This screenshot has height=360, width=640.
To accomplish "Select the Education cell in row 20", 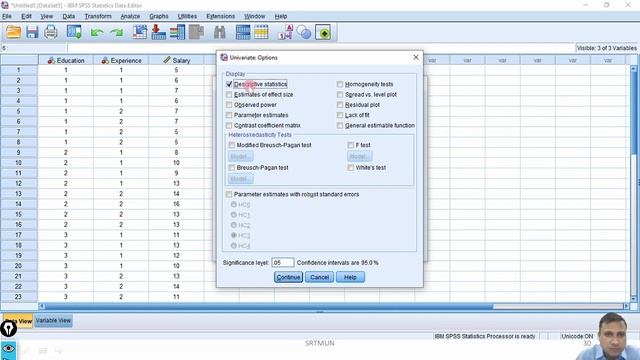I will (66, 266).
